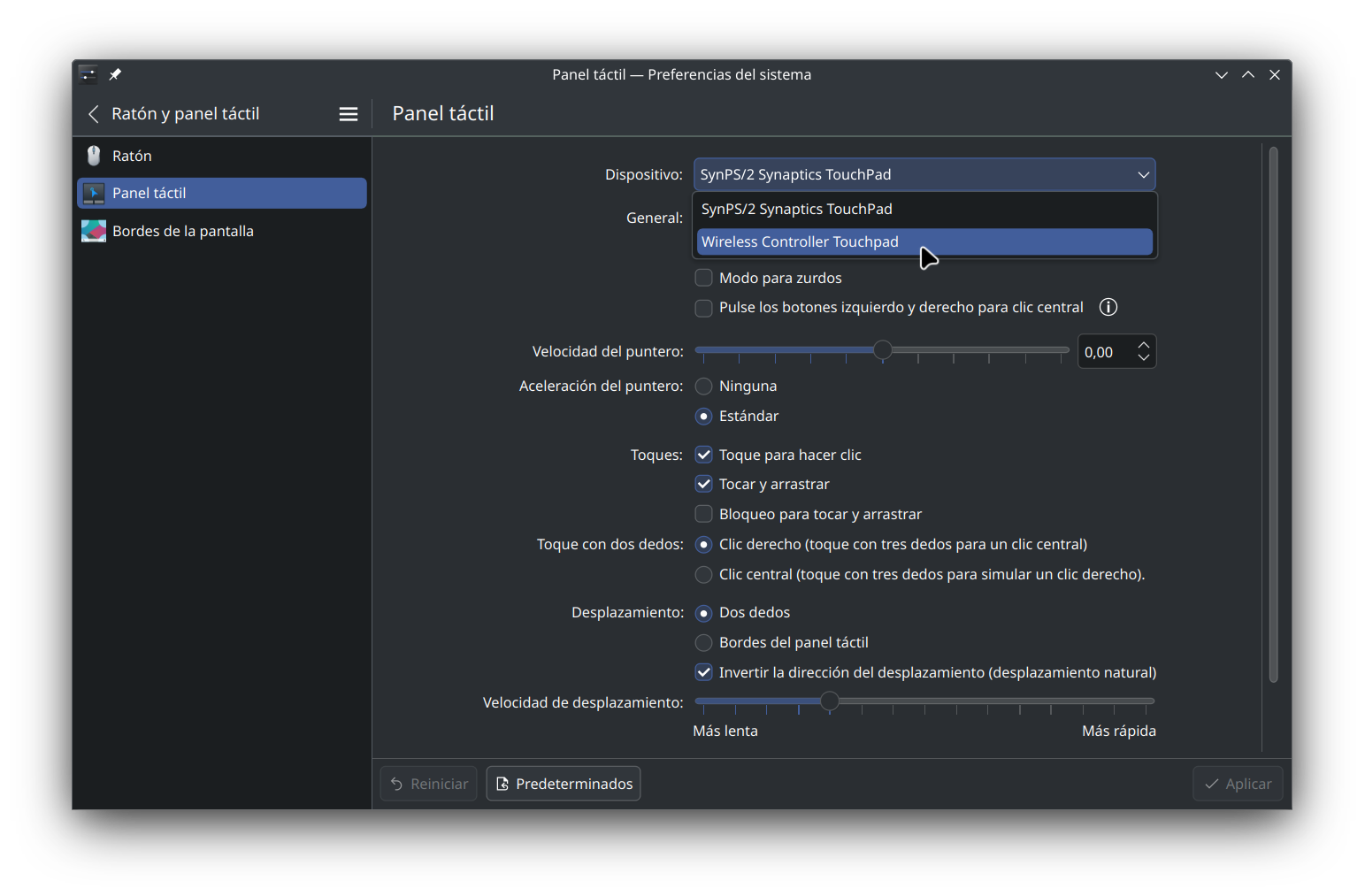Image resolution: width=1365 pixels, height=896 pixels.
Task: Click the Aplicar button
Action: pos(1238,784)
